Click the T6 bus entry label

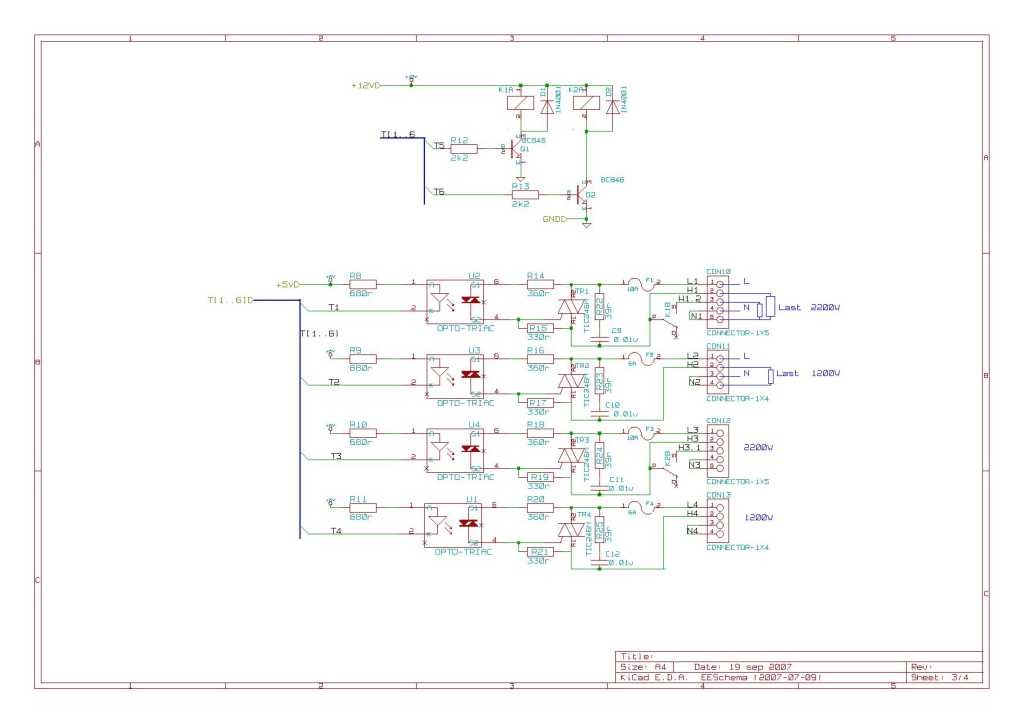click(439, 192)
